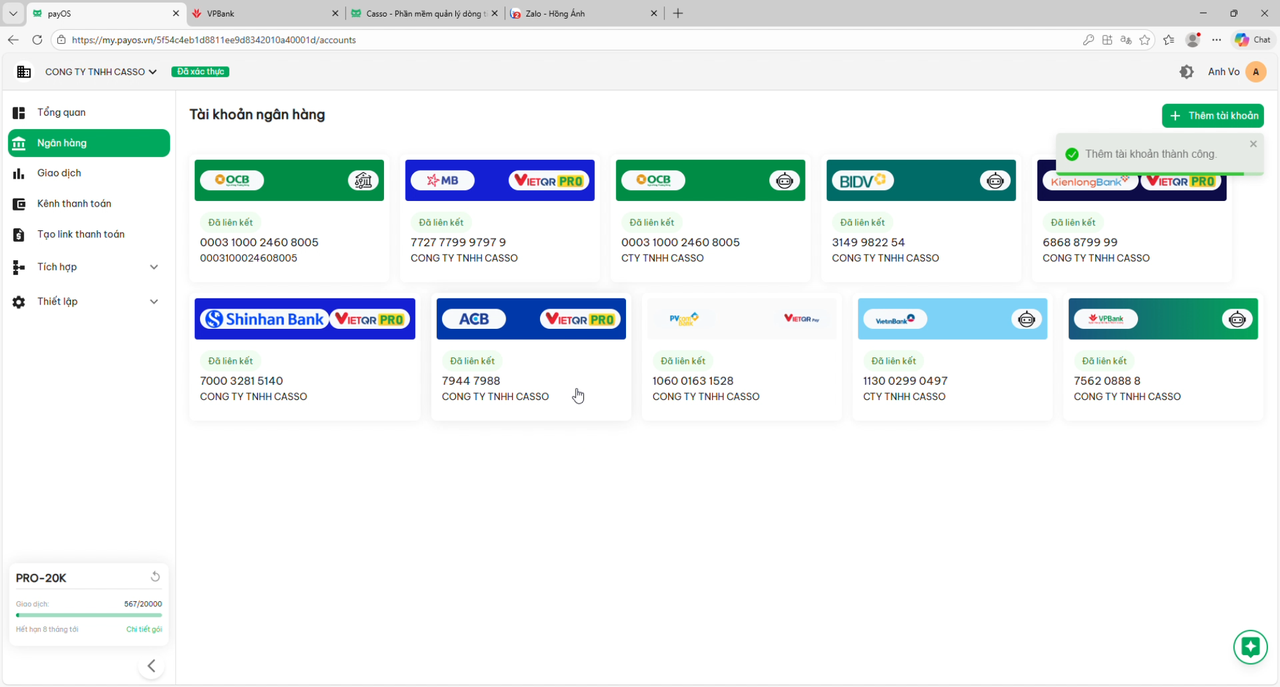The image size is (1280, 687).
Task: Open Giao dịch via its sidebar icon
Action: [x=18, y=172]
